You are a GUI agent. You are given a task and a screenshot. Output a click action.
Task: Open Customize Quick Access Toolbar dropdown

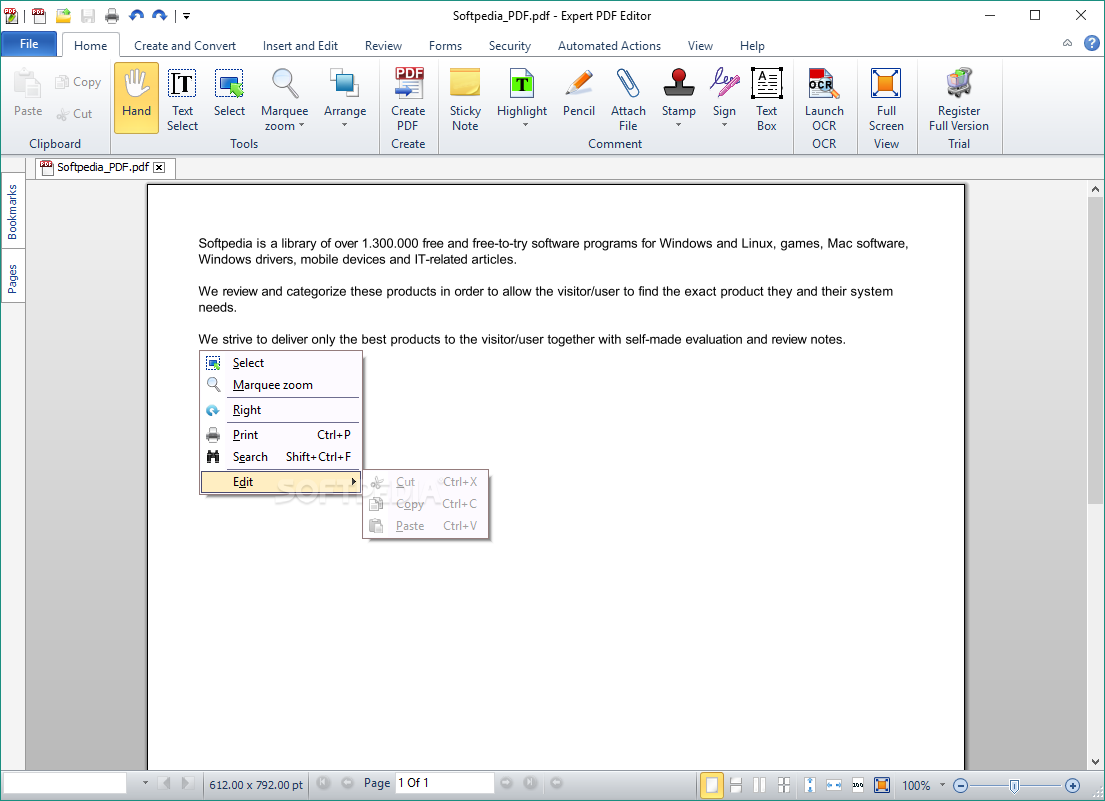tap(187, 15)
